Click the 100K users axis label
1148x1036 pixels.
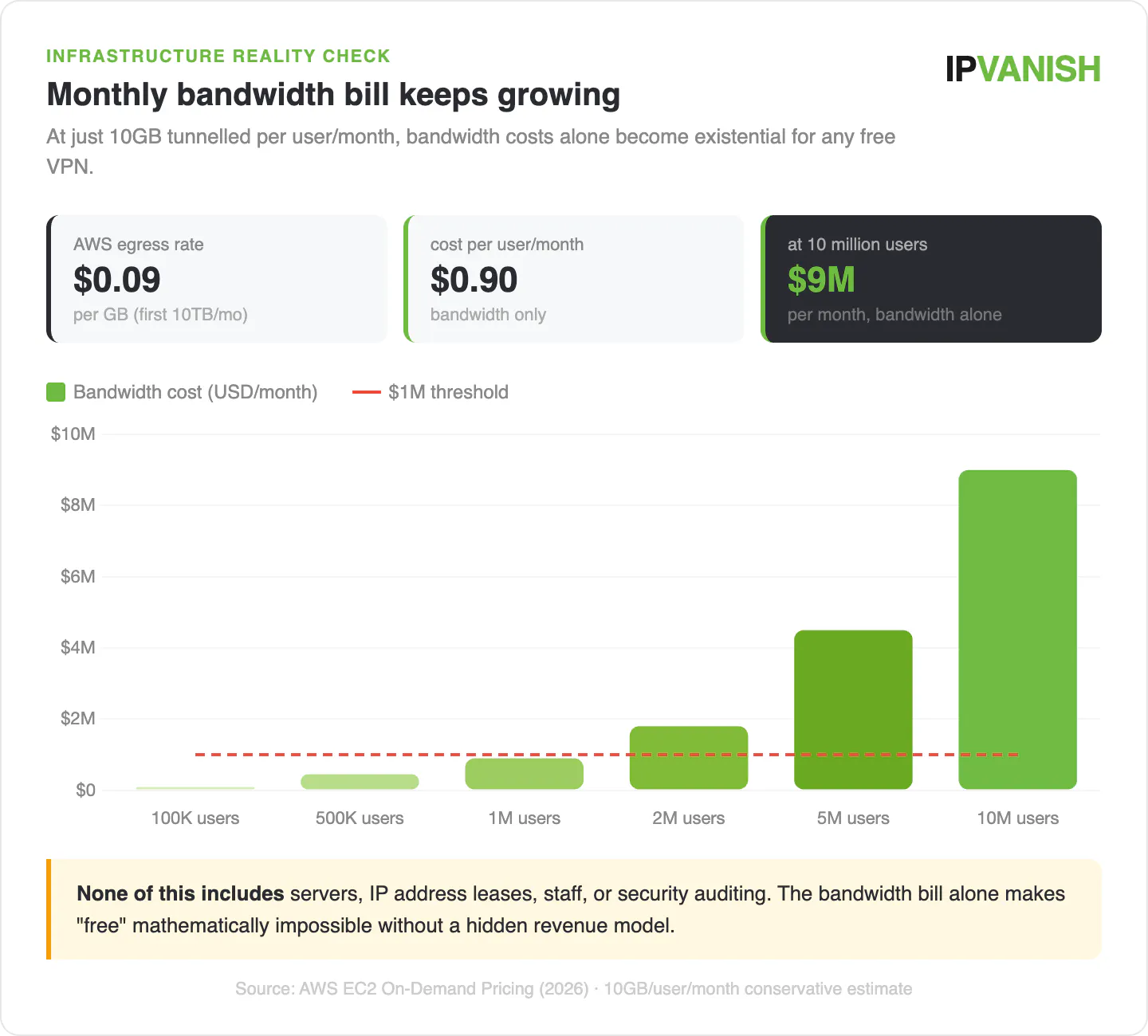(x=195, y=818)
